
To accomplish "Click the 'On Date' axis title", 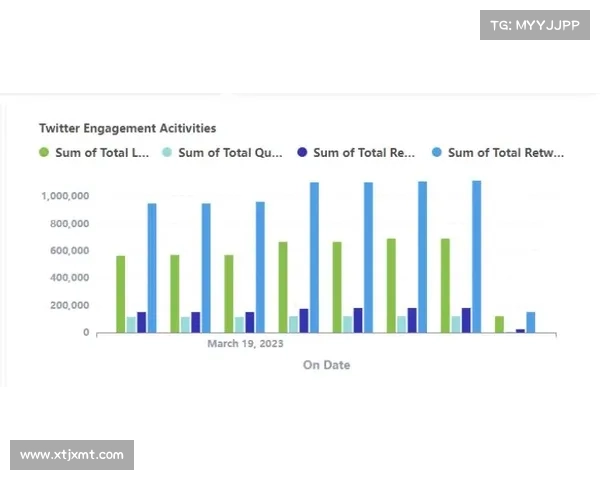I will pyautogui.click(x=326, y=365).
